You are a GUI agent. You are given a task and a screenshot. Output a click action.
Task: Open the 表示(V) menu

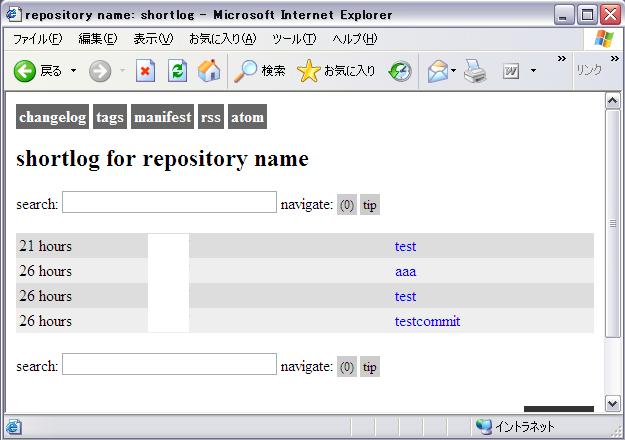[x=153, y=39]
